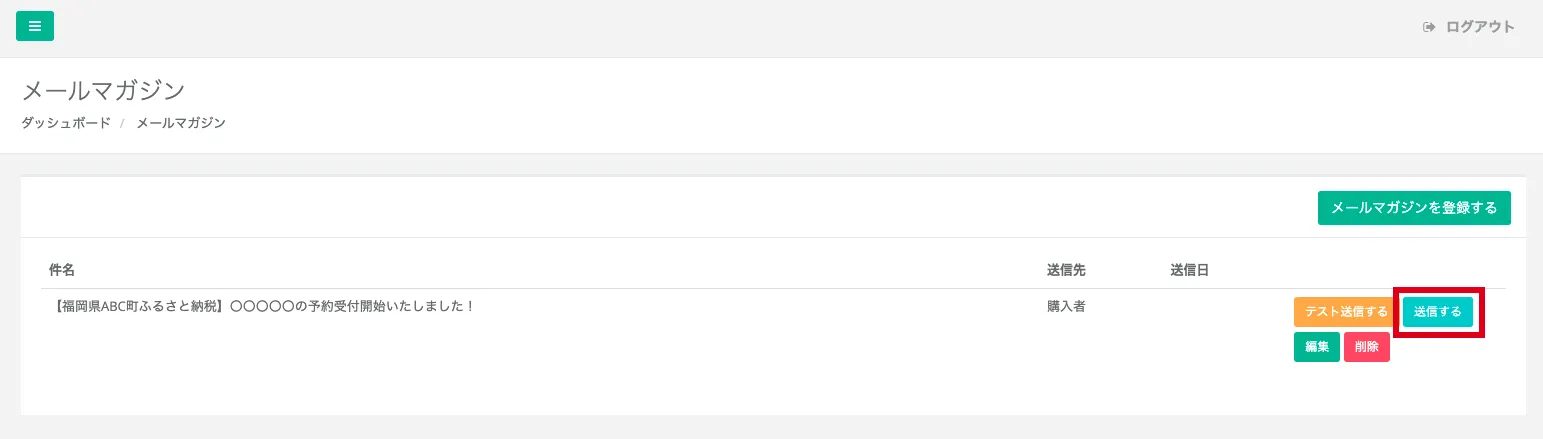Click the 送信先 column header
Viewport: 1543px width, 439px height.
(1066, 270)
